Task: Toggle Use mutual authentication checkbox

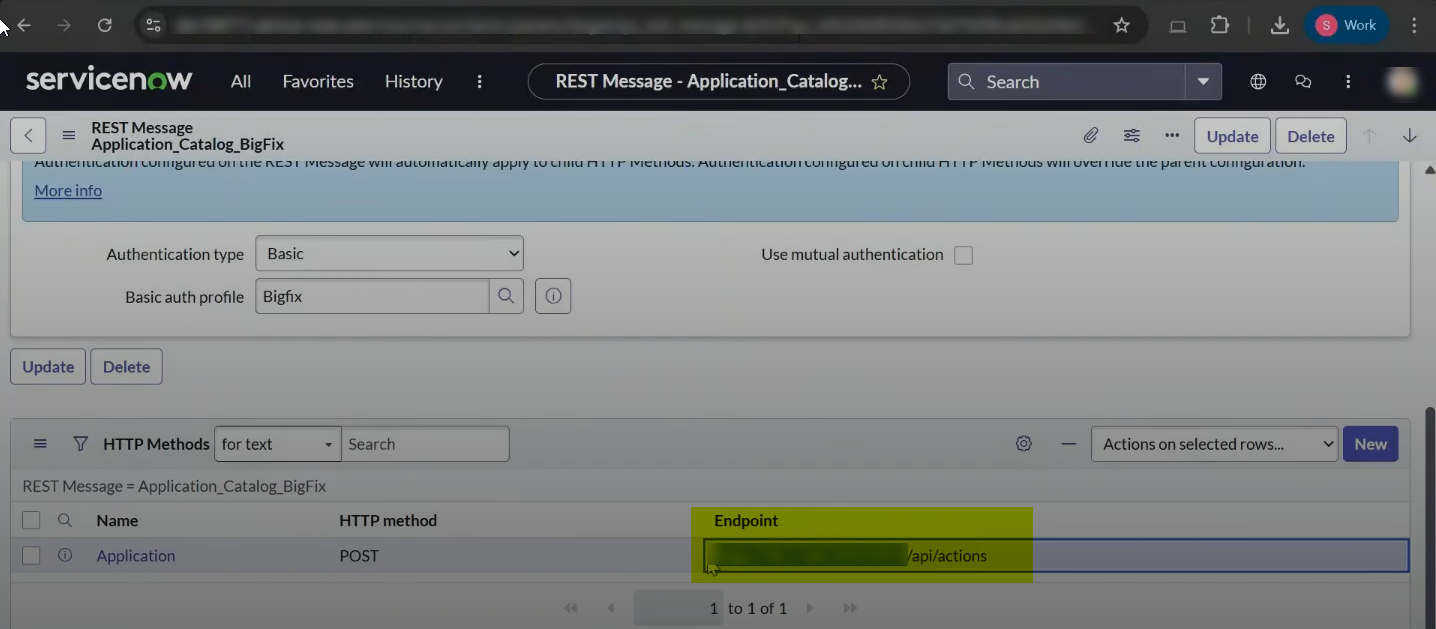Action: [963, 255]
